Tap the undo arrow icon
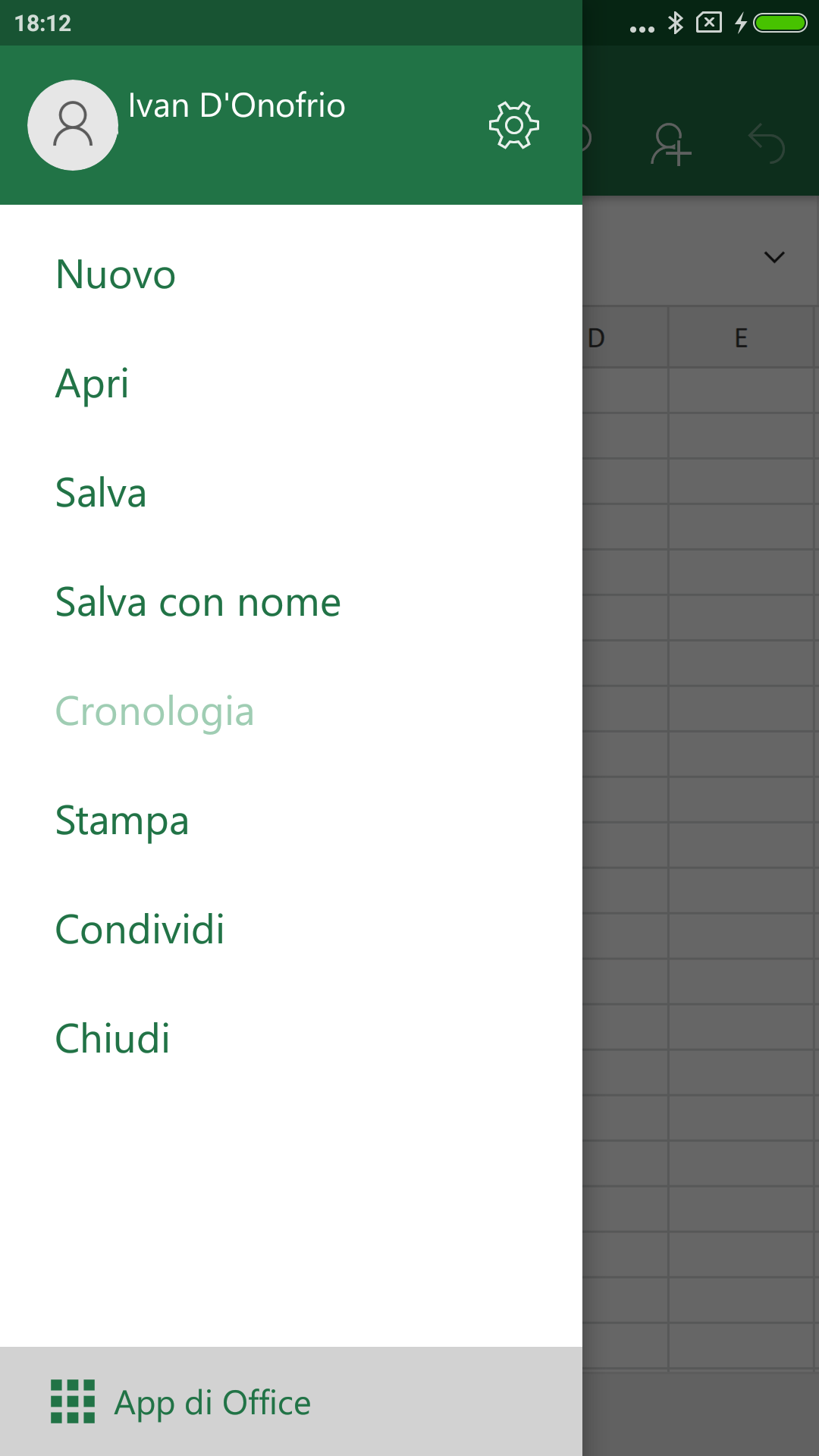This screenshot has height=1456, width=819. pos(766,143)
